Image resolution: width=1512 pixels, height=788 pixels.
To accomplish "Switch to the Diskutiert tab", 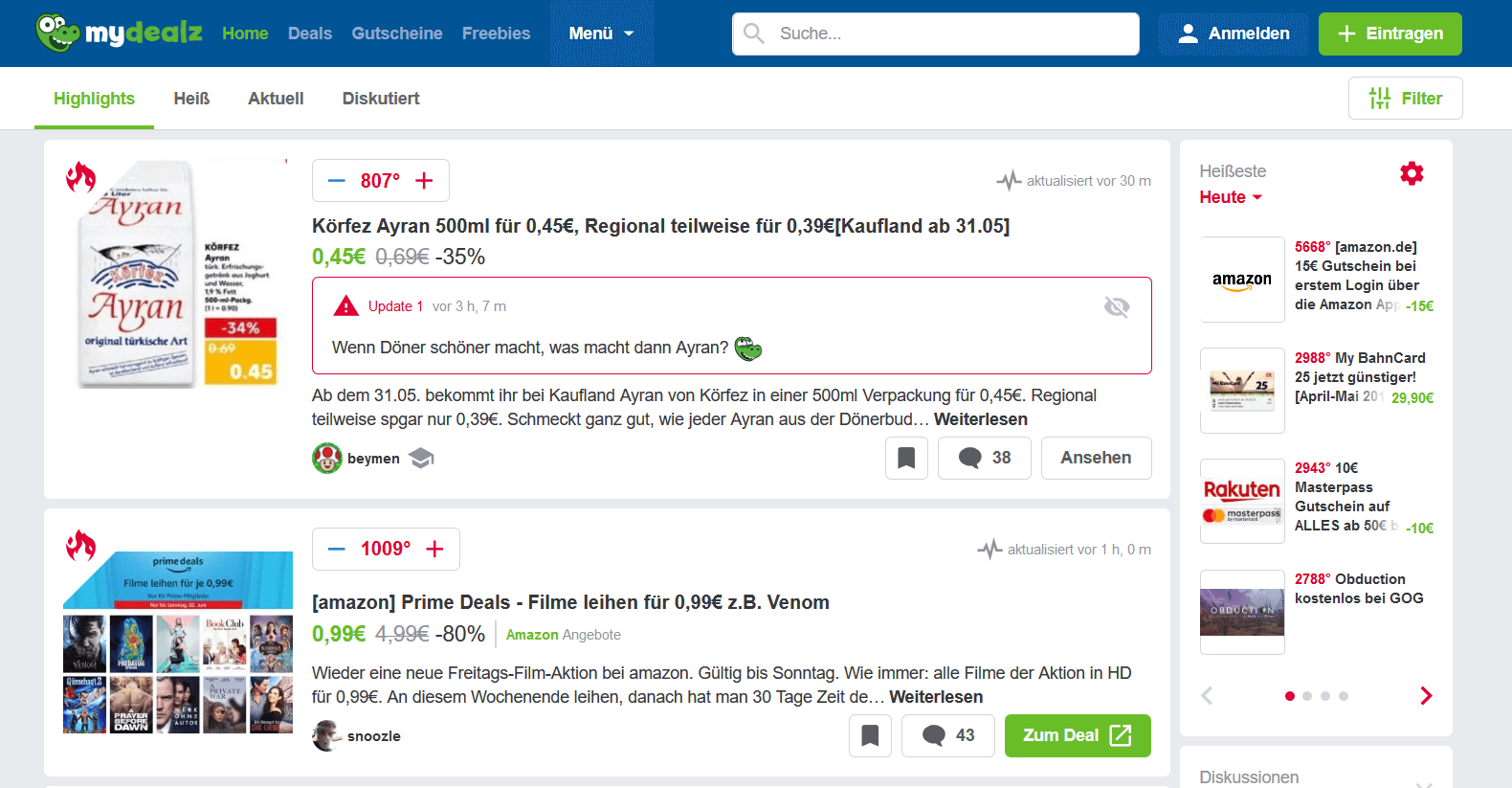I will tap(381, 99).
